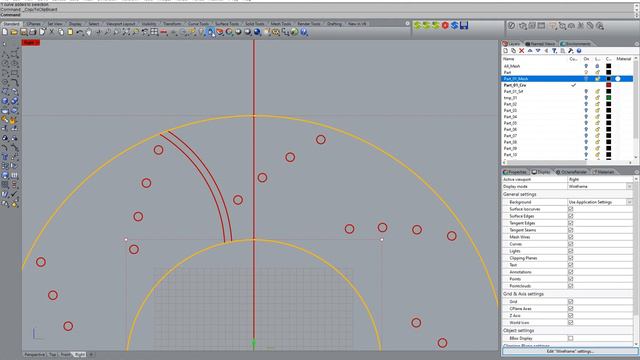Open the layer filter funnel icon
The width and height of the screenshot is (640, 360).
[554, 51]
